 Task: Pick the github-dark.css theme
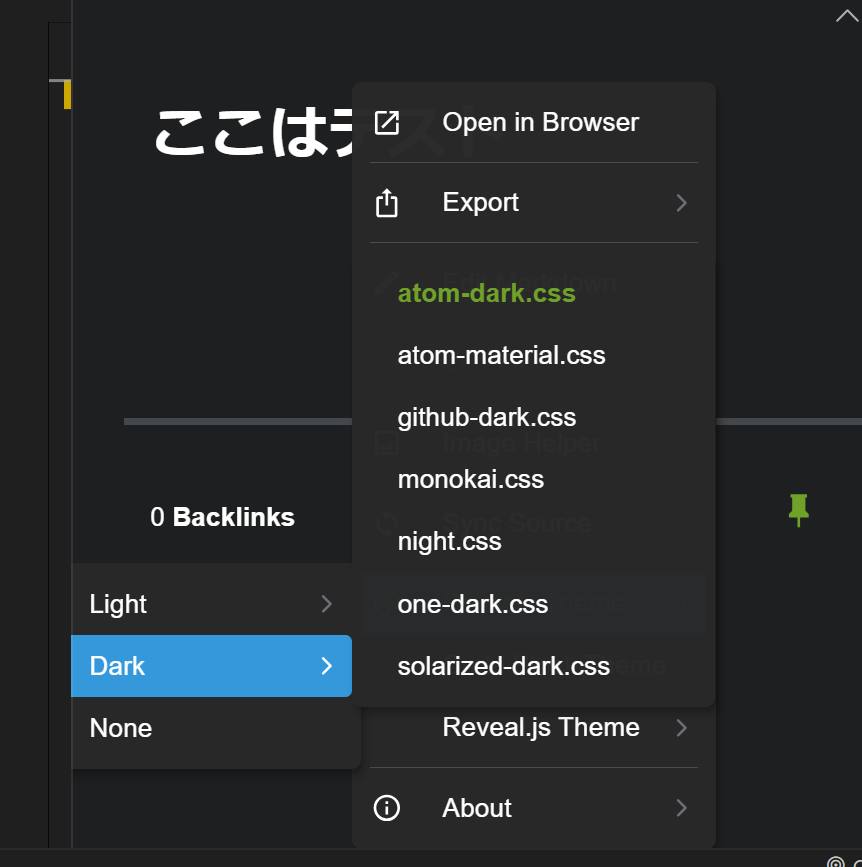(x=486, y=417)
